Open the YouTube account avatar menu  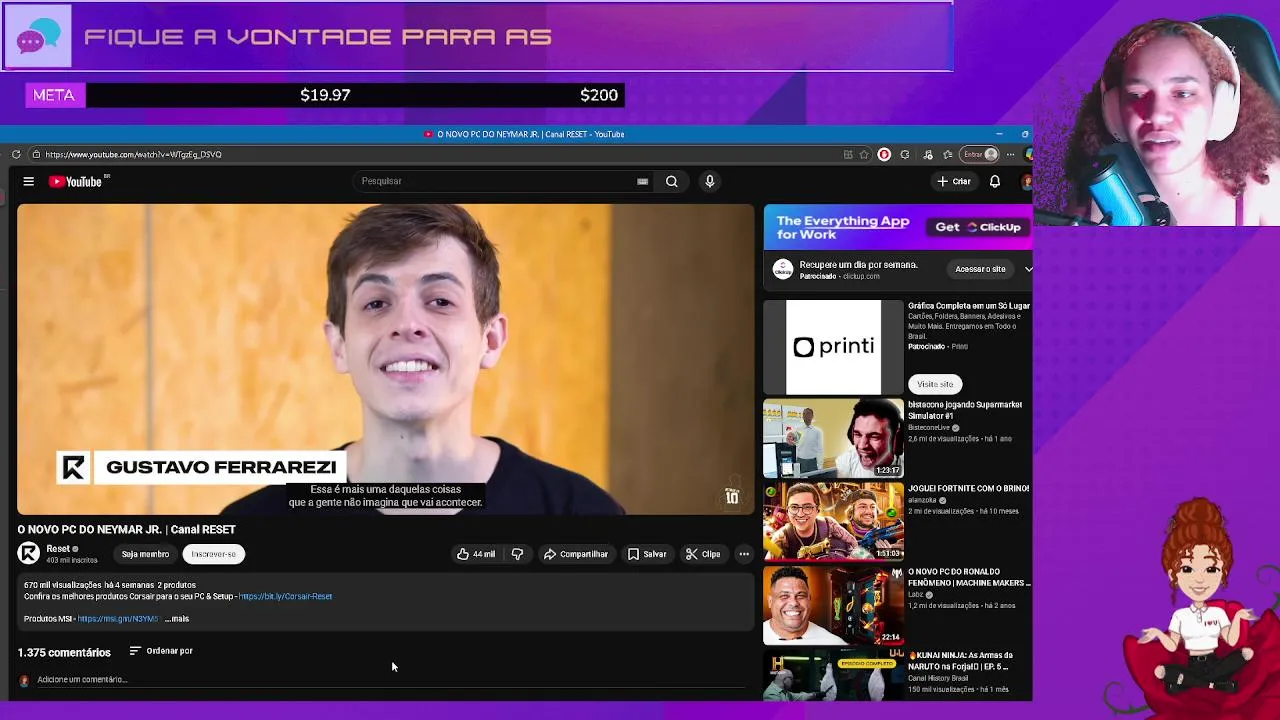[1026, 181]
